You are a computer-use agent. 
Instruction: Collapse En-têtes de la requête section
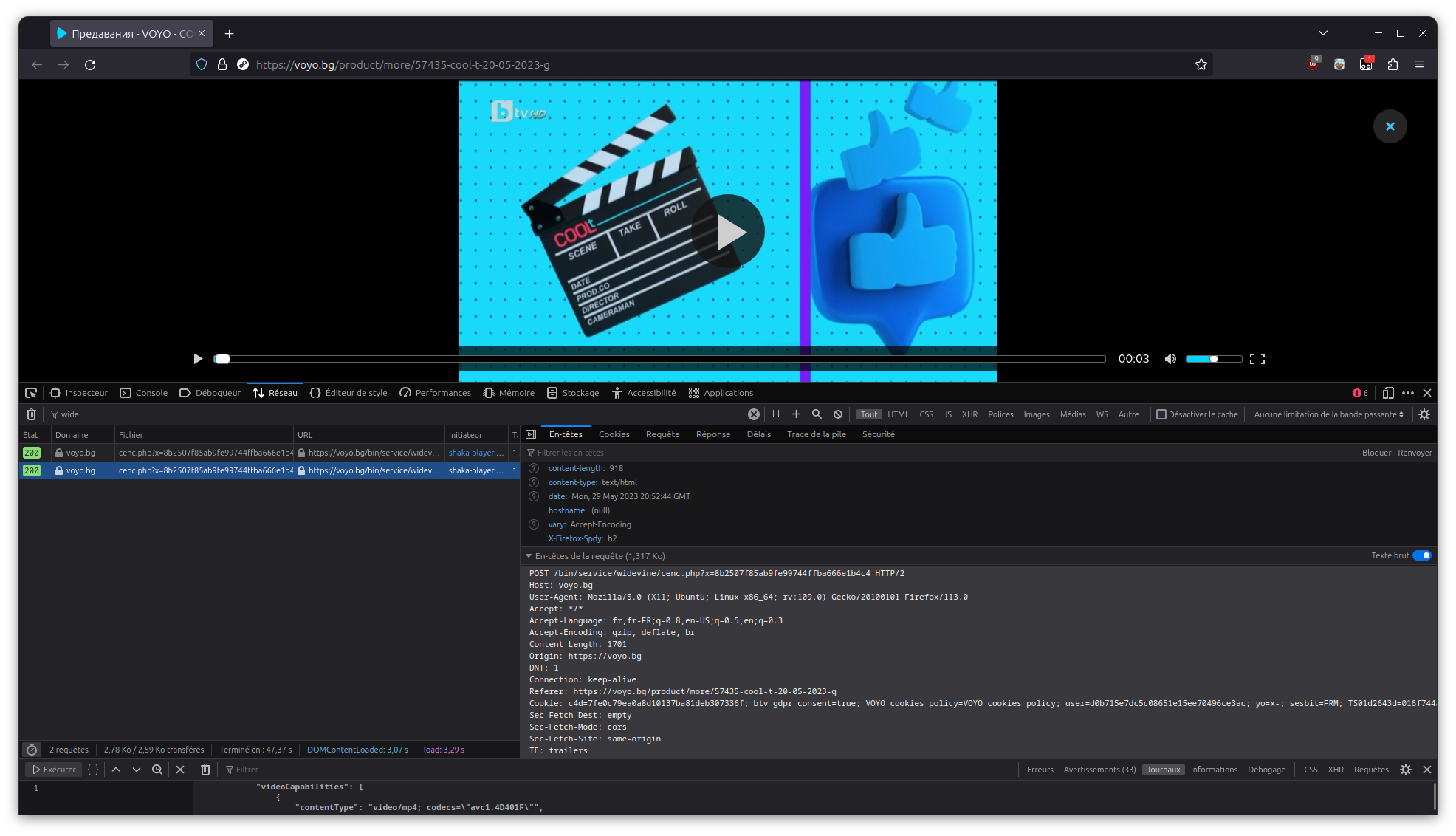[x=529, y=556]
